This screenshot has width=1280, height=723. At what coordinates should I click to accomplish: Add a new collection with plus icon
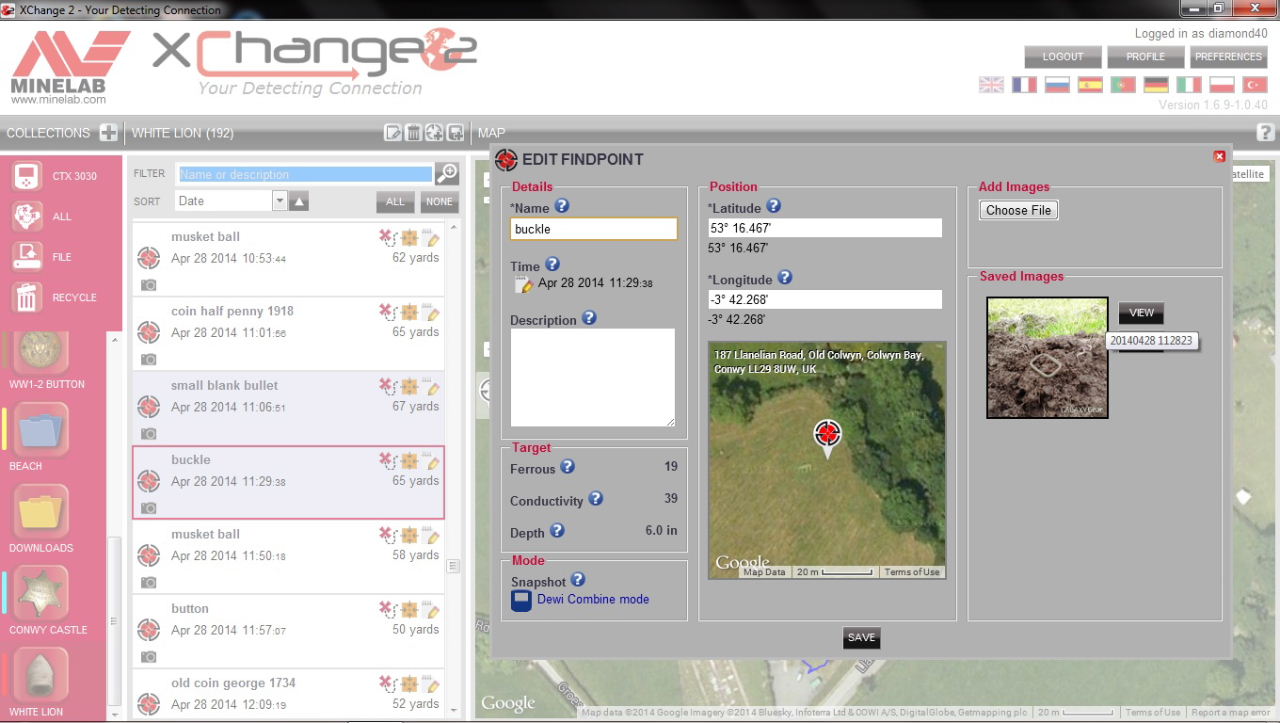[x=109, y=133]
